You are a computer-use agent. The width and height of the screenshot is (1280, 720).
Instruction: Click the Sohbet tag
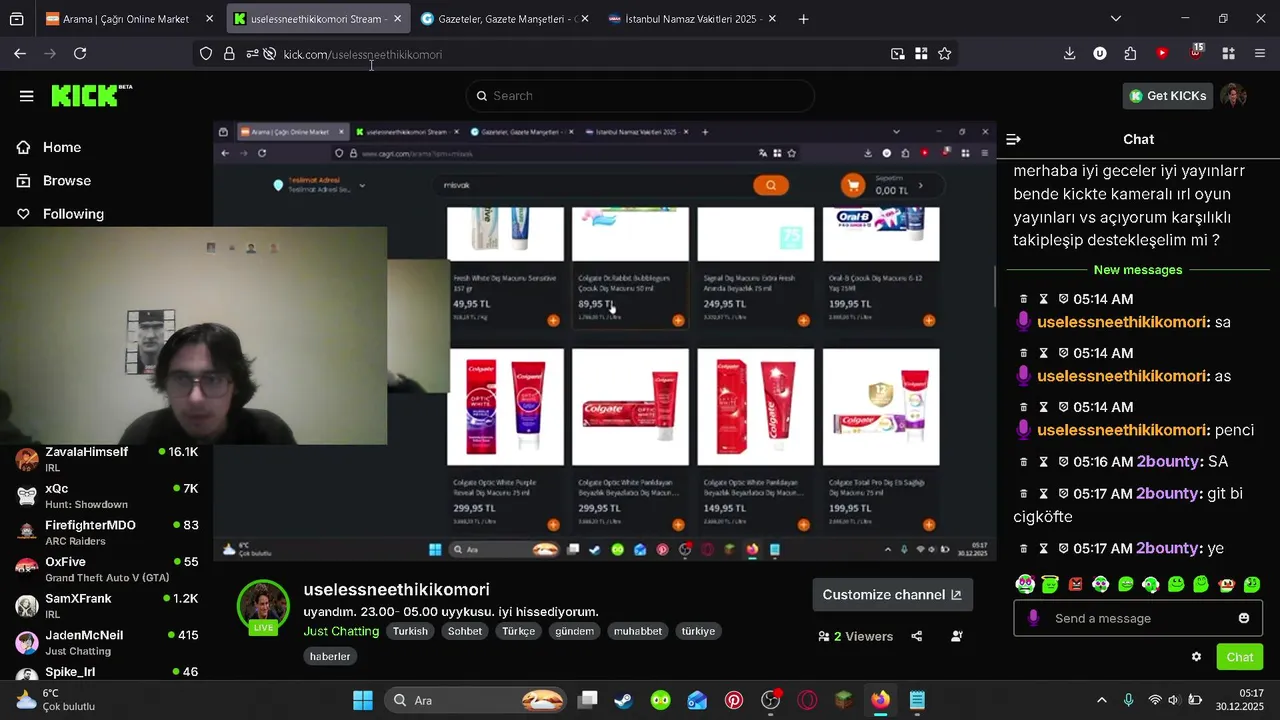[x=465, y=631]
